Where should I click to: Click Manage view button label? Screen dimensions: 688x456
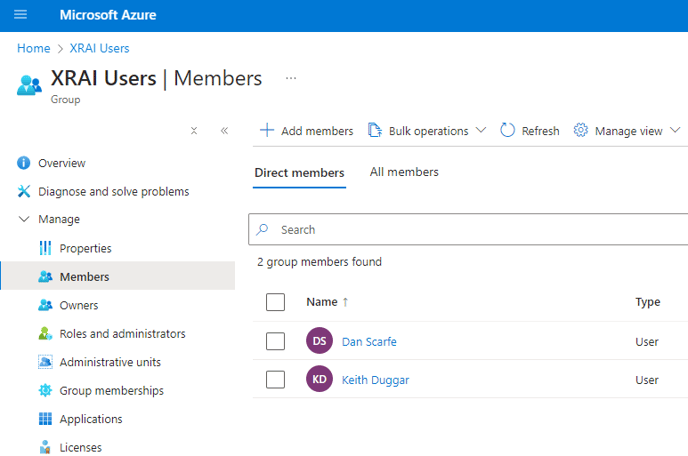pos(628,131)
